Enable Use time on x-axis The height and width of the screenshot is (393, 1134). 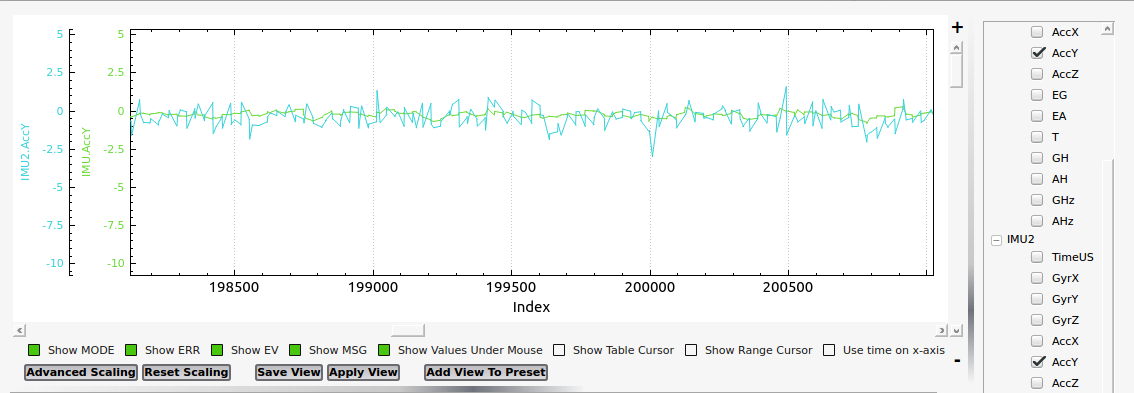[830, 350]
